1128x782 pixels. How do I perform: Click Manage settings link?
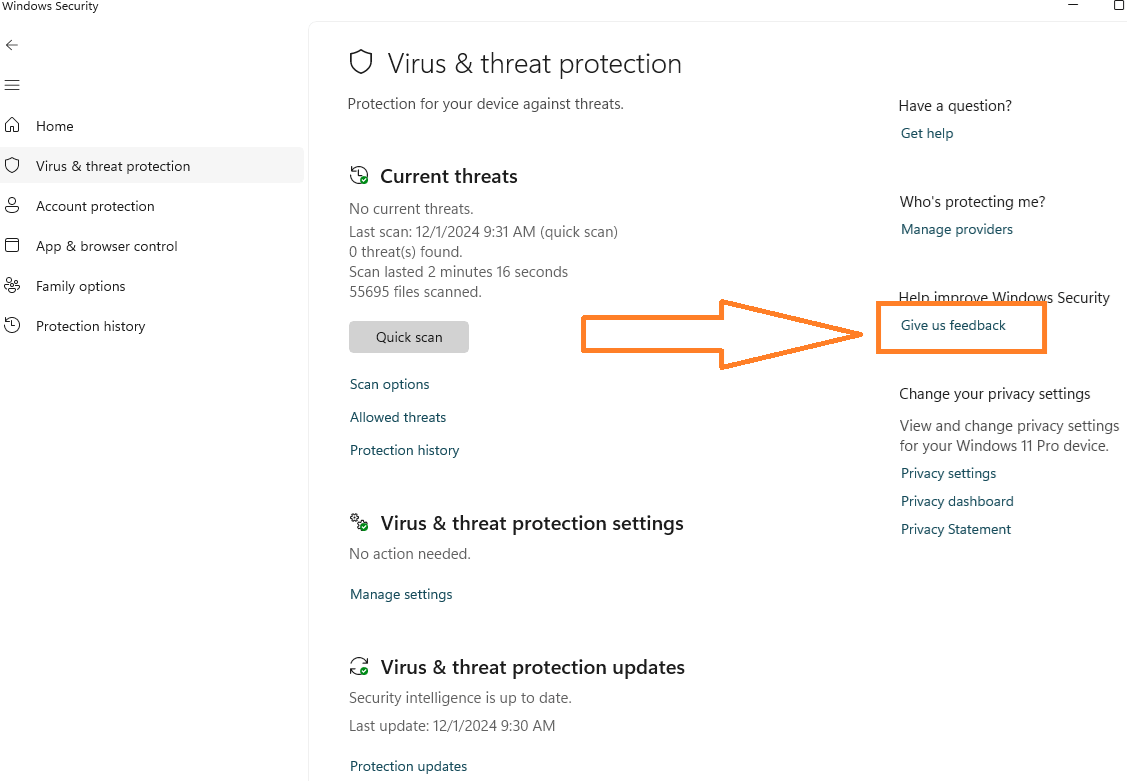point(401,594)
